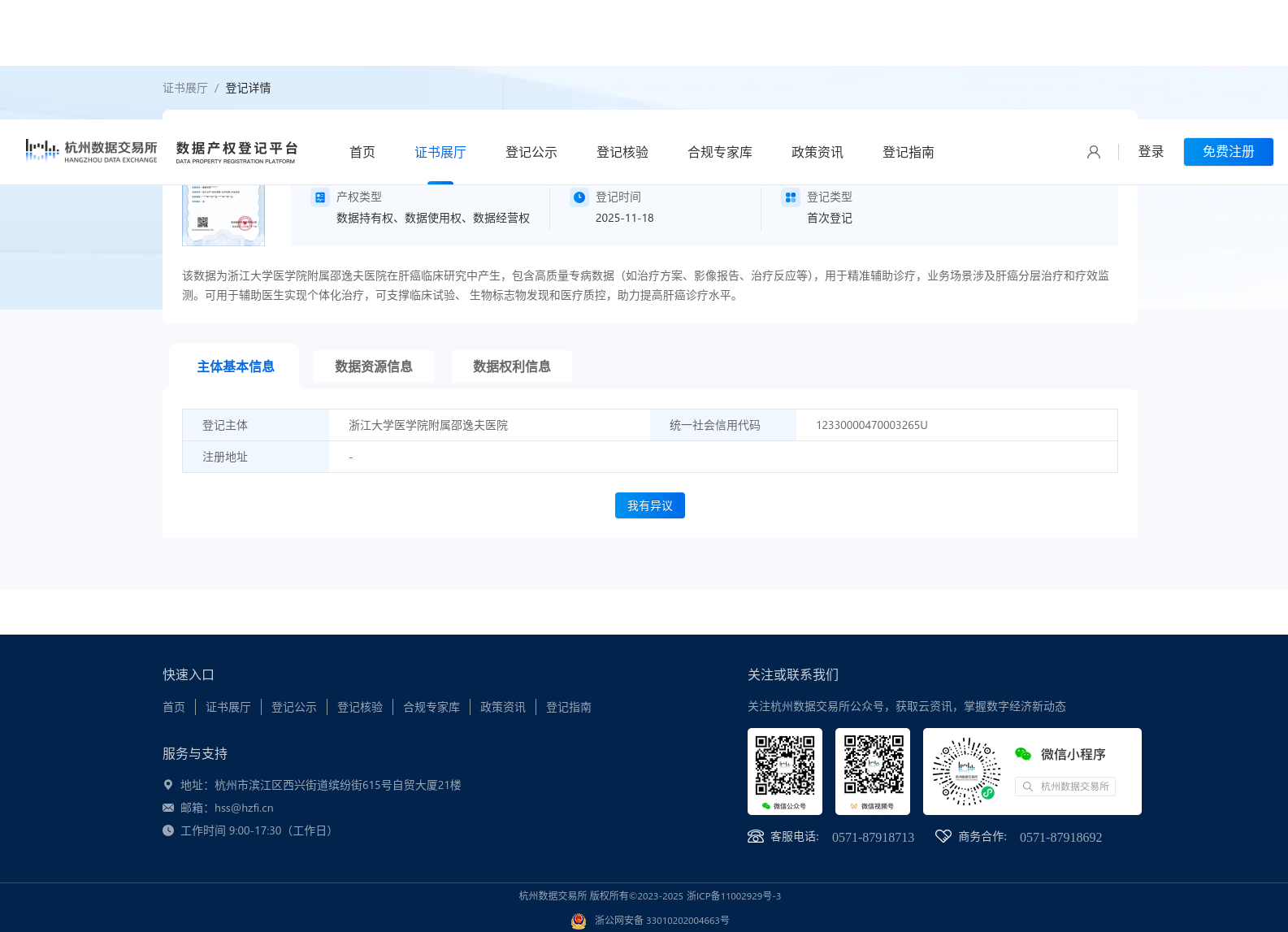This screenshot has height=932, width=1288.
Task: Click the footer email envelope icon
Action: 168,808
